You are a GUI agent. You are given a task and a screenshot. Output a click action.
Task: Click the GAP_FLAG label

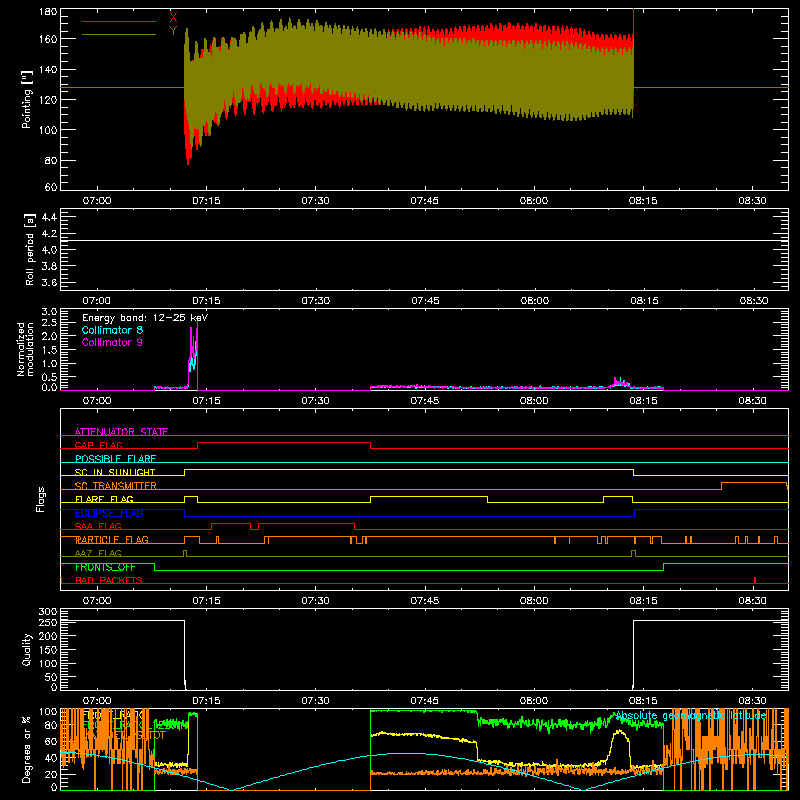98,445
